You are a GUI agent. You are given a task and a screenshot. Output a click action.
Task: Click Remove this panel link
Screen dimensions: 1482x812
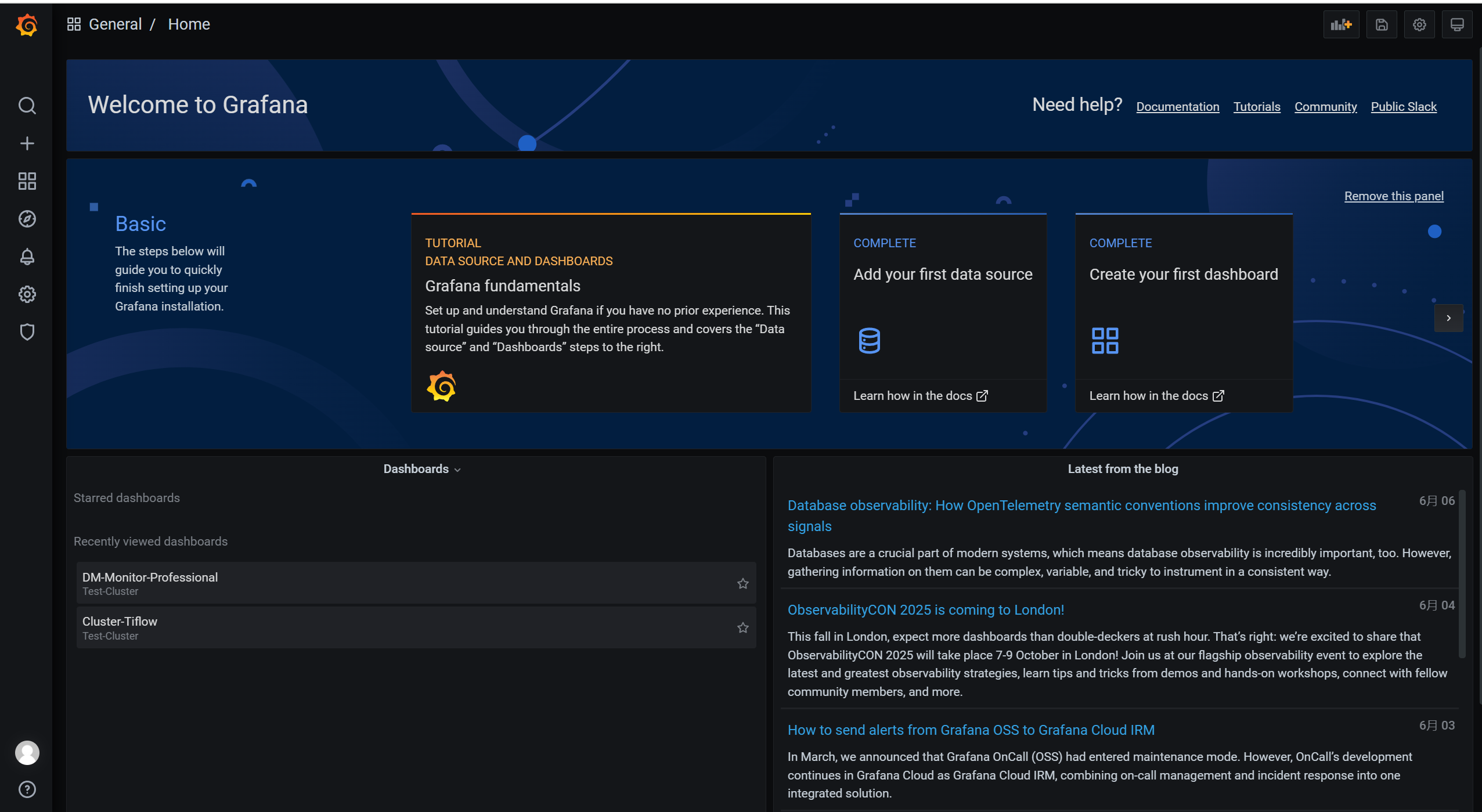click(x=1393, y=196)
